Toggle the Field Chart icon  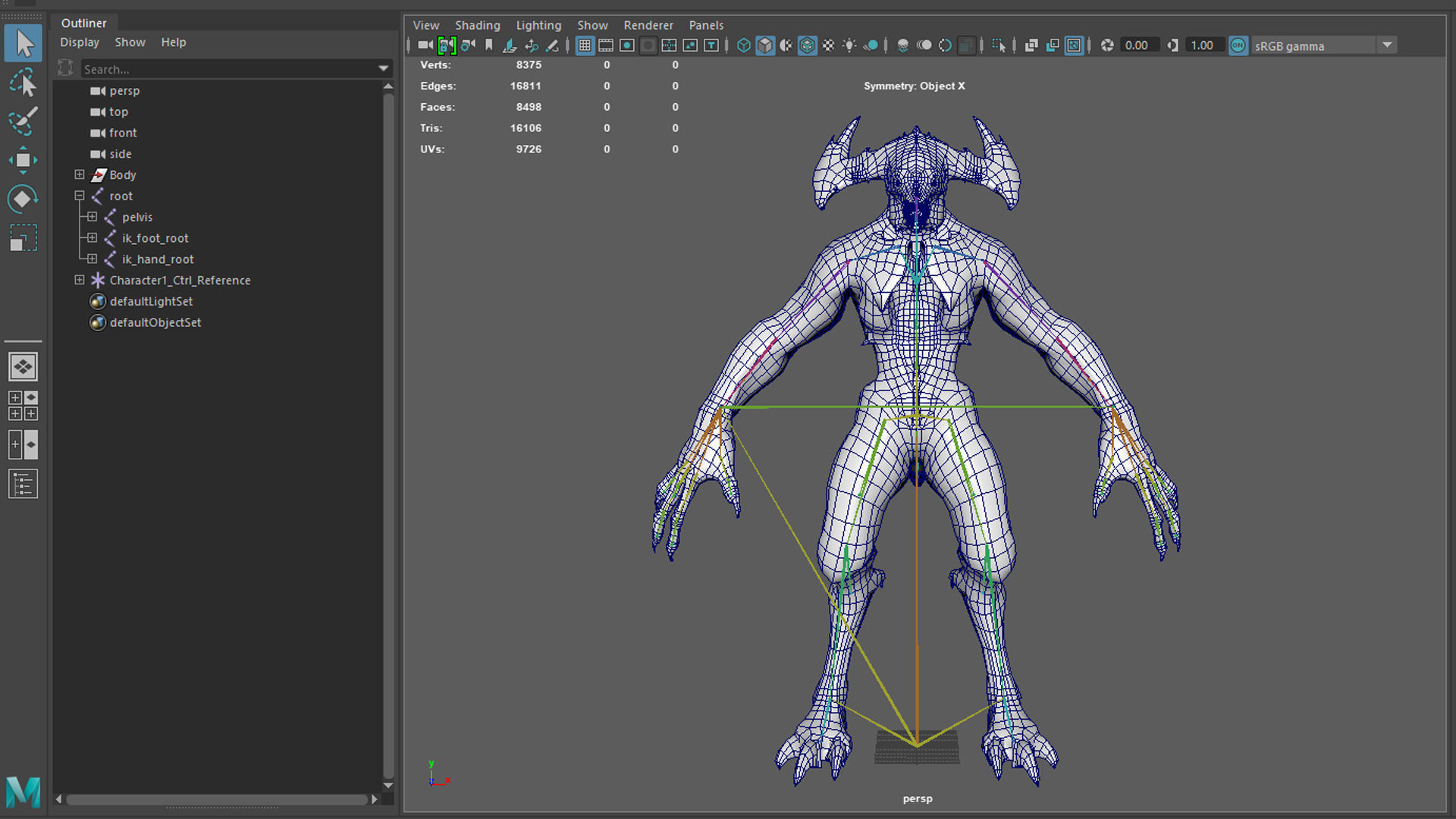669,45
